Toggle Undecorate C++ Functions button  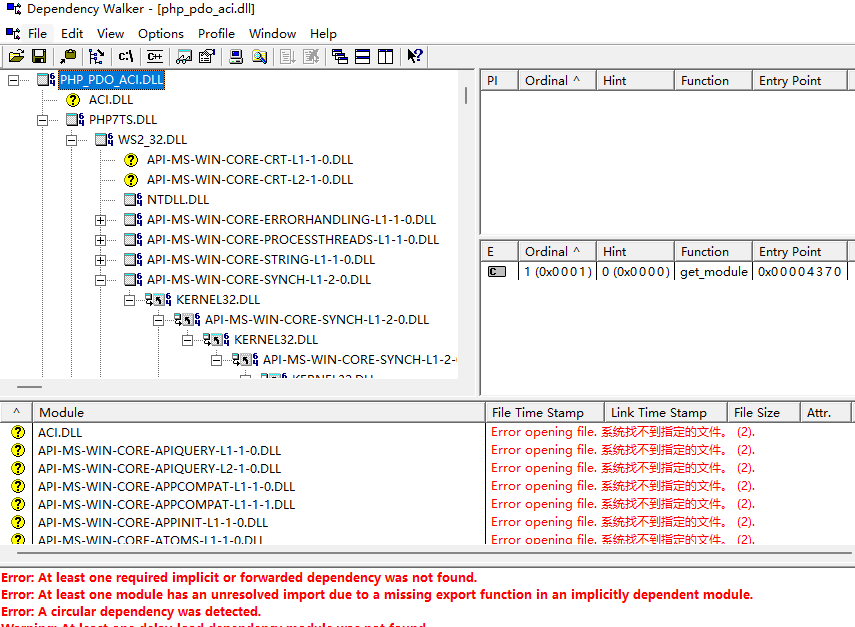click(x=152, y=56)
